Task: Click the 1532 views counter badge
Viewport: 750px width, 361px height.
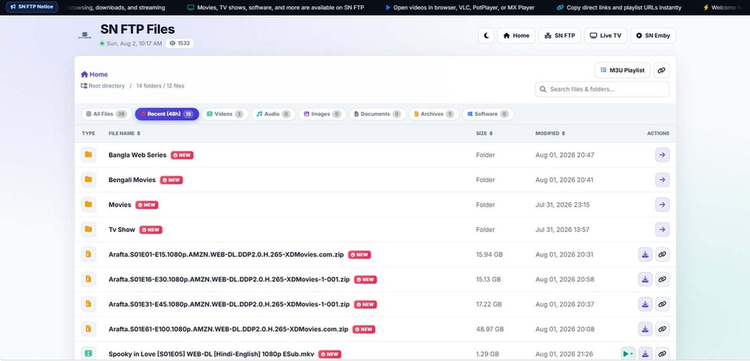Action: [x=180, y=43]
